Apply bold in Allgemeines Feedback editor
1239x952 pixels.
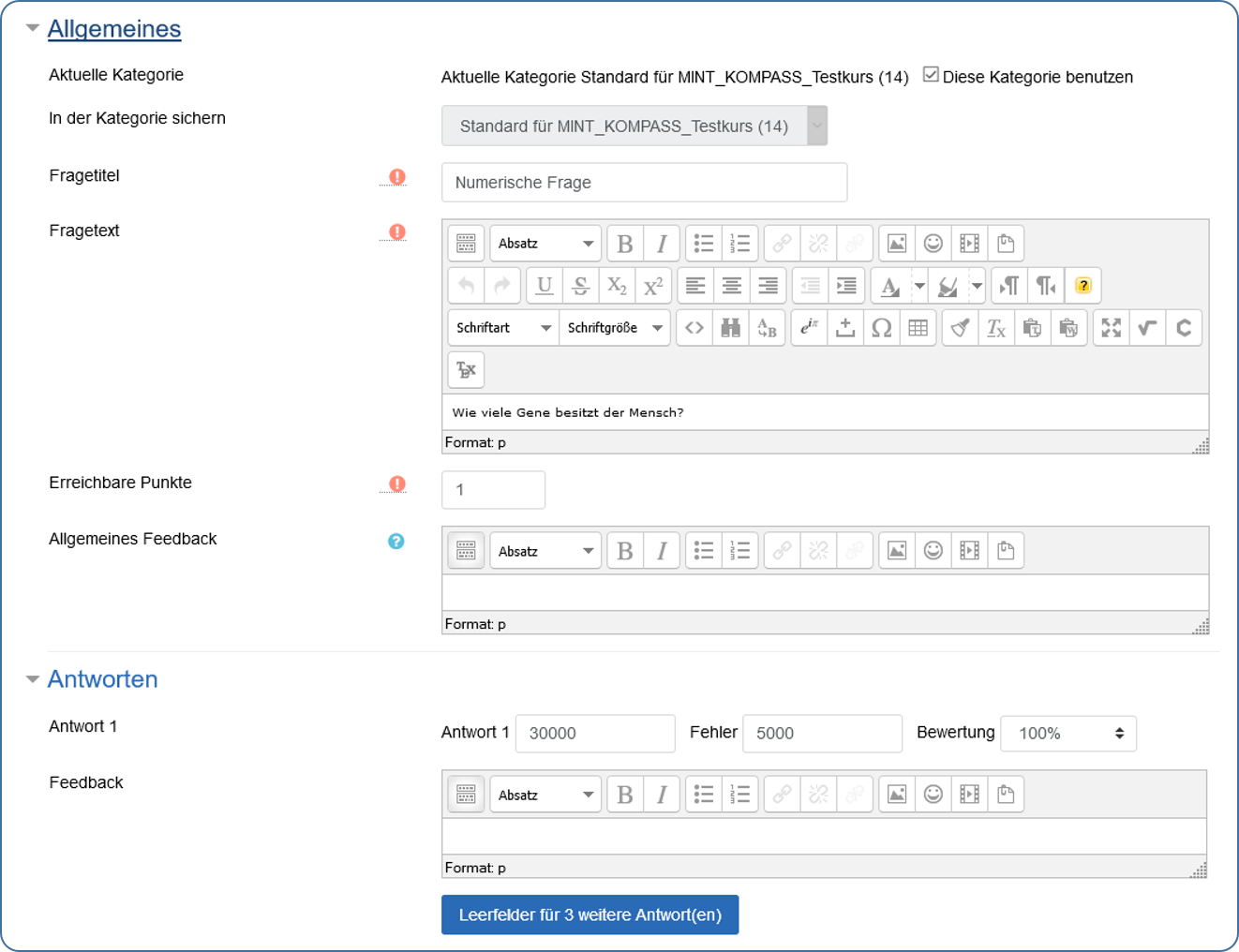(x=625, y=551)
